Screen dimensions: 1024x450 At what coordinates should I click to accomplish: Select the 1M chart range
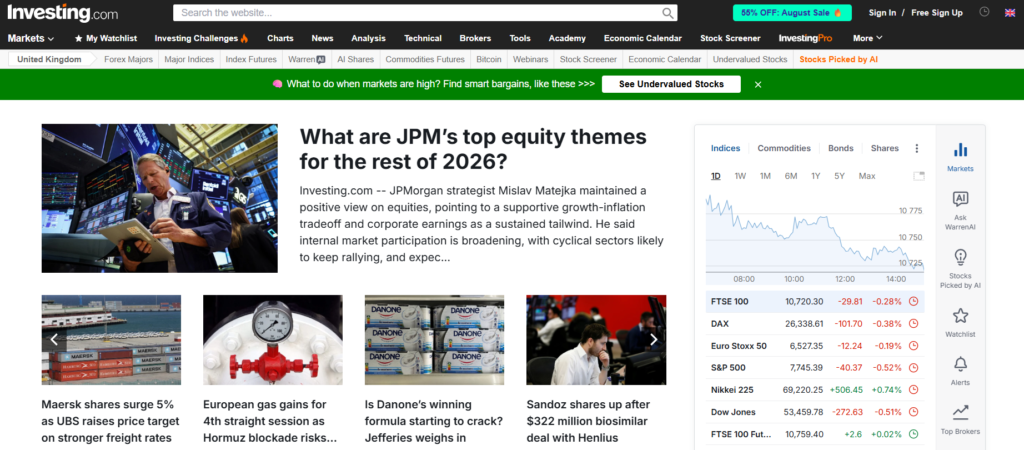pos(765,176)
